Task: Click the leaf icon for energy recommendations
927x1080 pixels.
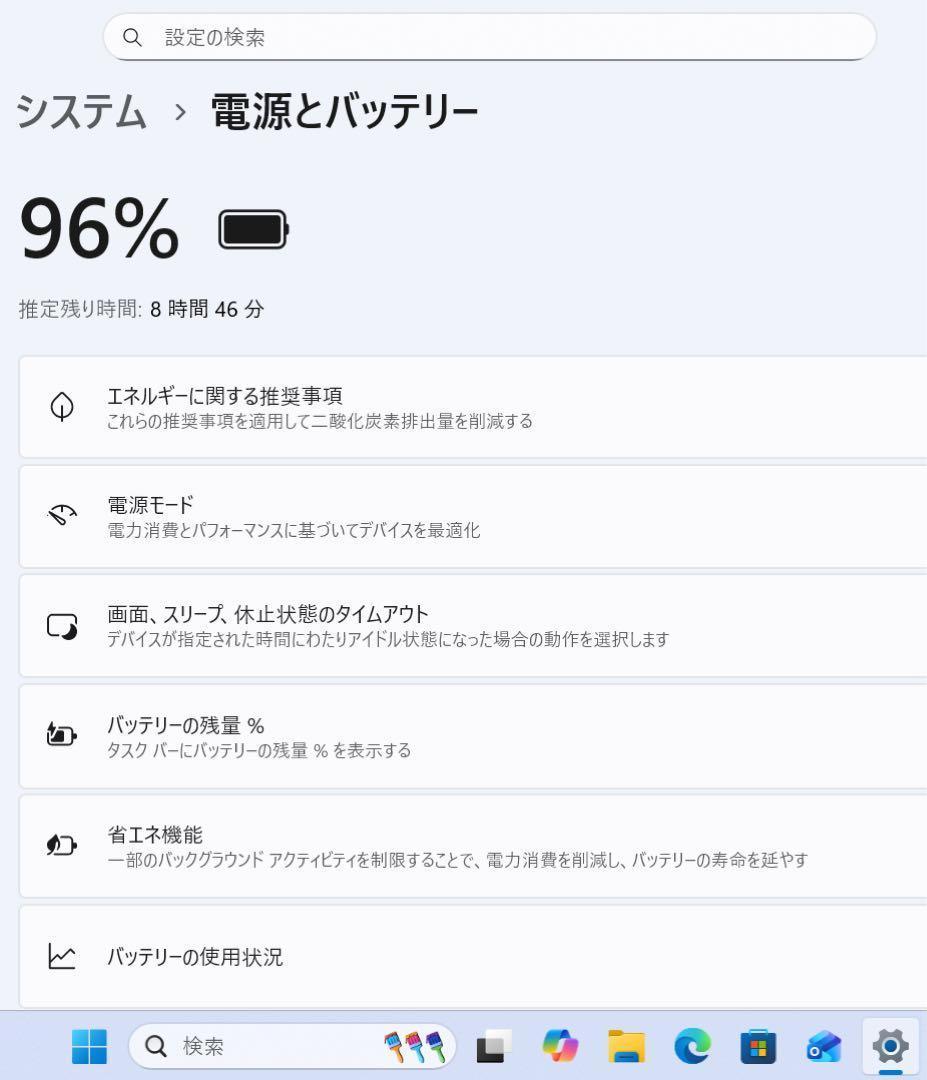Action: 62,407
